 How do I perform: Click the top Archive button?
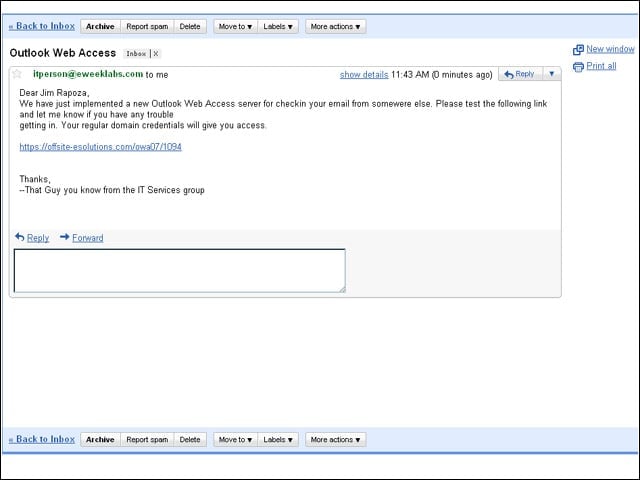[100, 27]
